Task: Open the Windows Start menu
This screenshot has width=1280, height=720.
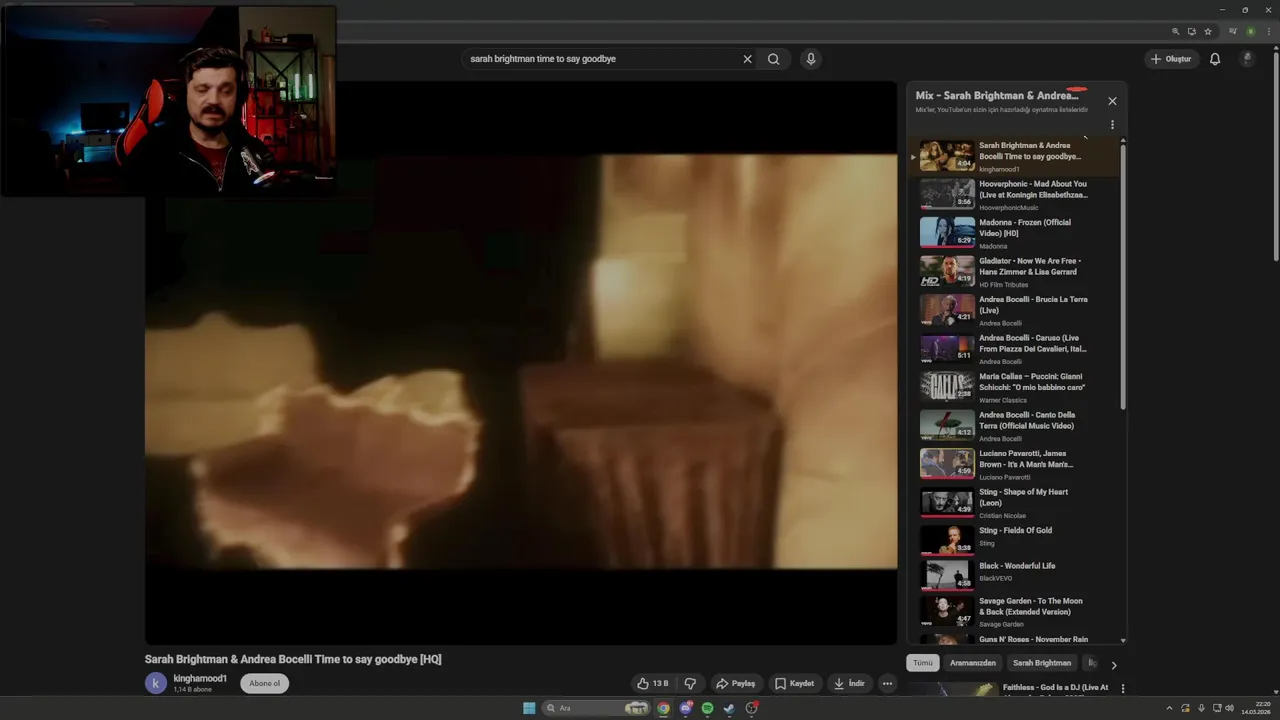Action: (529, 708)
